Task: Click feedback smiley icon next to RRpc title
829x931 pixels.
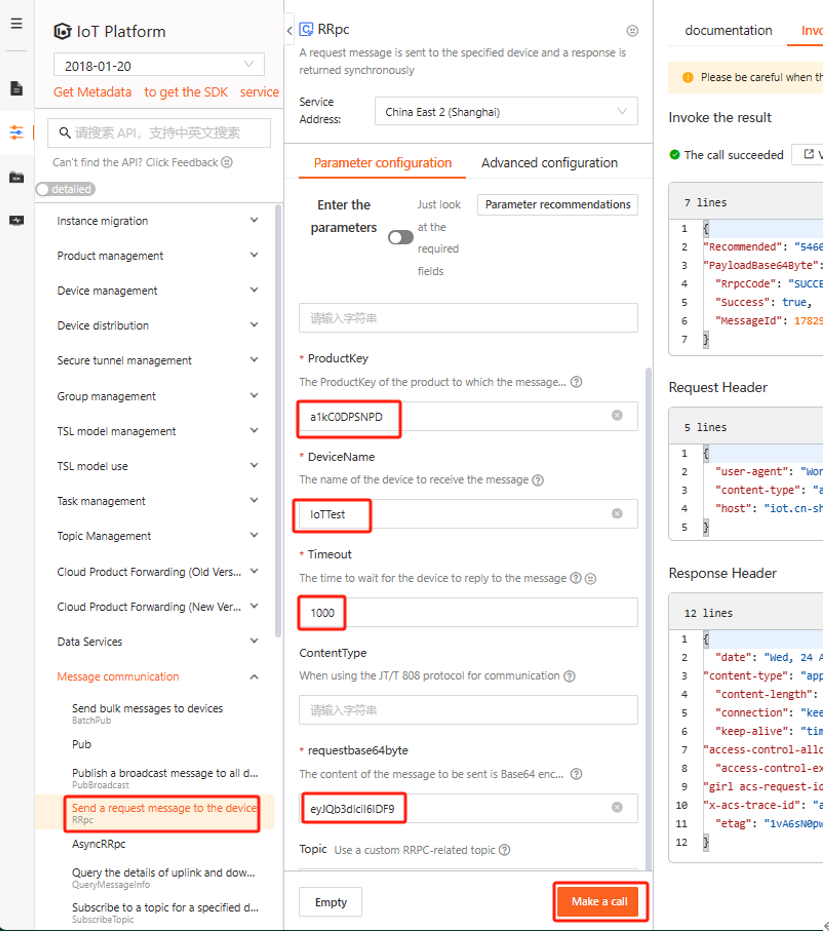Action: [x=631, y=31]
